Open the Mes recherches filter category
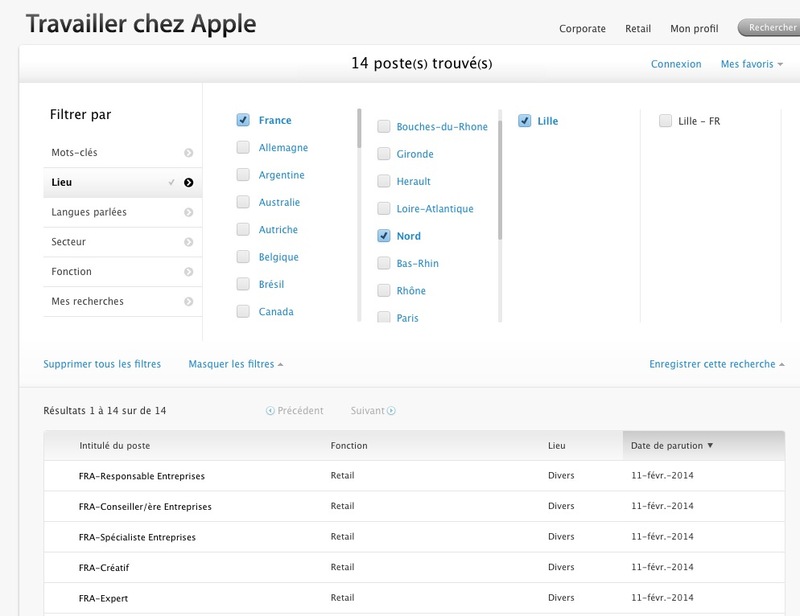The image size is (800, 616). [x=122, y=302]
